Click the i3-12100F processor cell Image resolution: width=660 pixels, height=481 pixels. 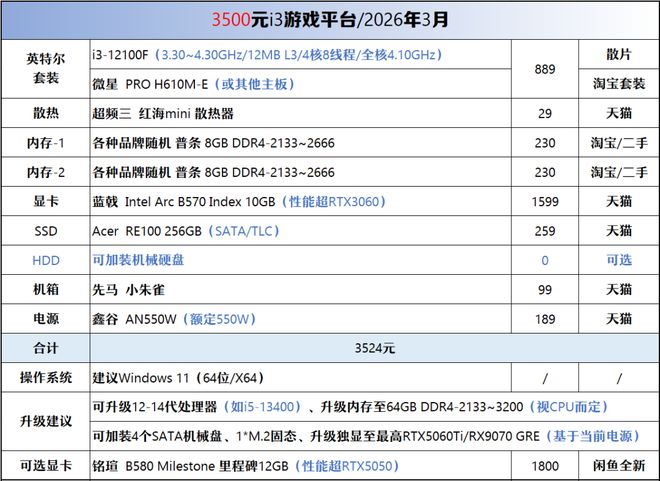(301, 55)
